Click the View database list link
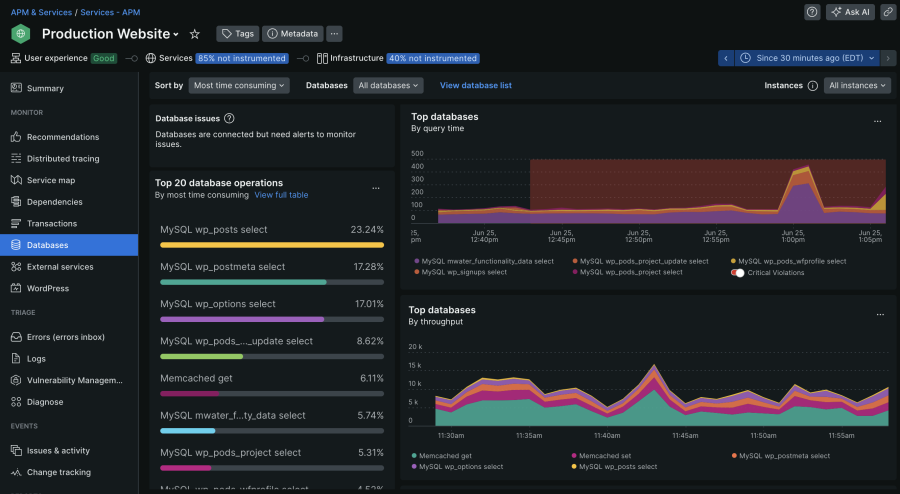 (476, 86)
